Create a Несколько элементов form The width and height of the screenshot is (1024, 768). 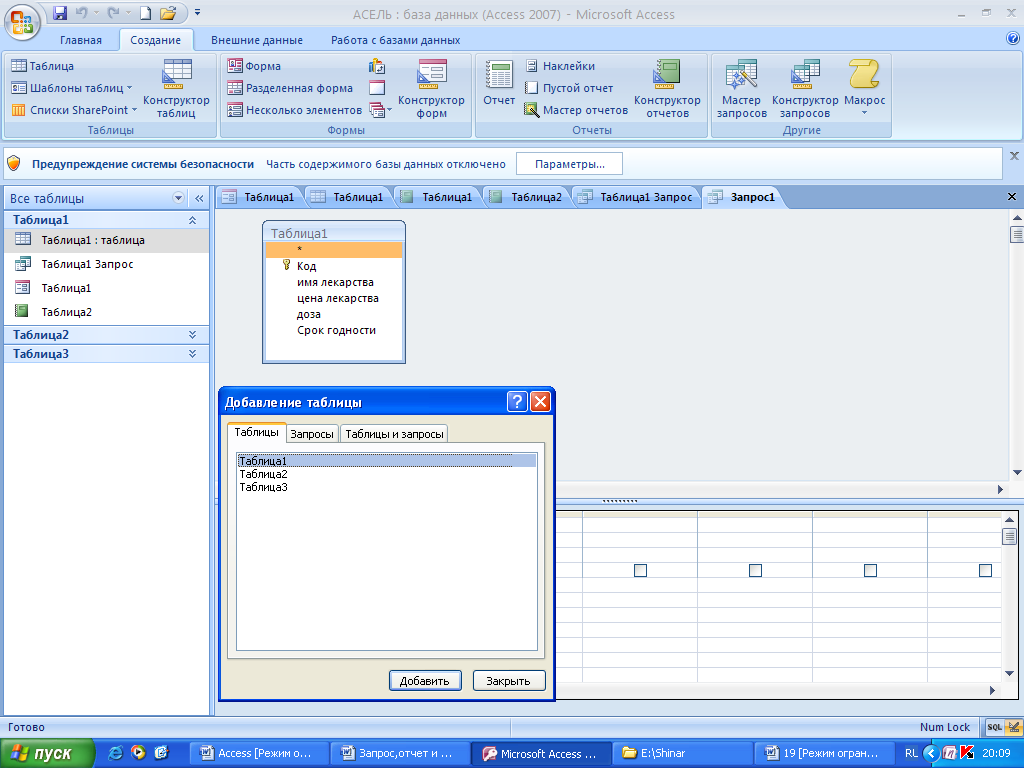click(294, 110)
